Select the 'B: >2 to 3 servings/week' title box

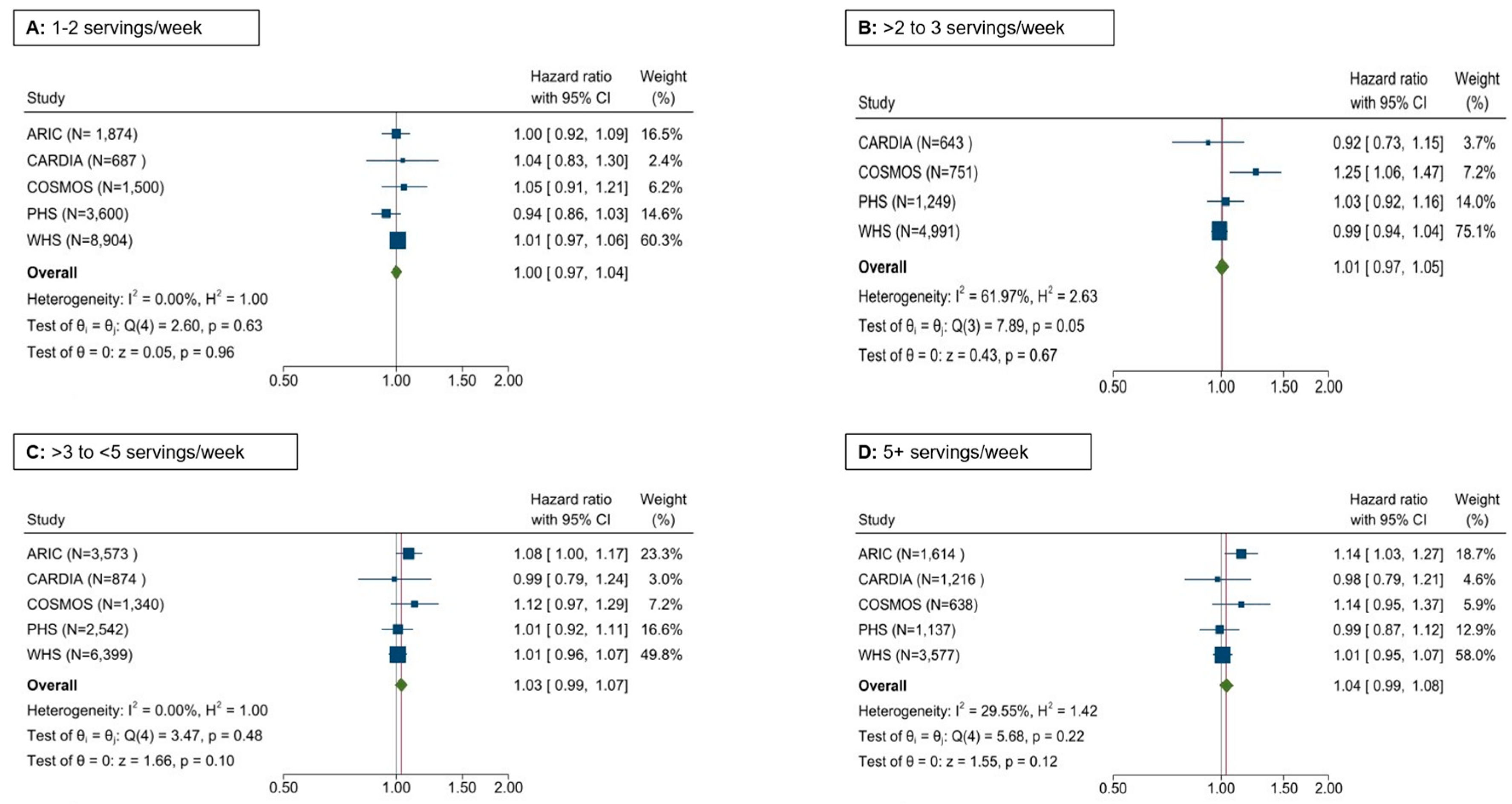pos(979,28)
